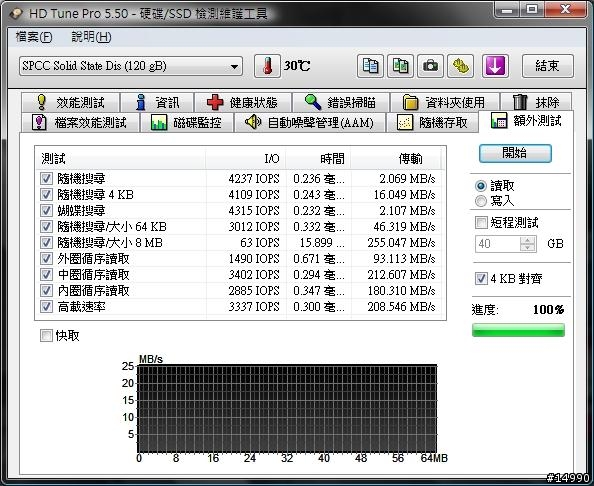Toggle the 4 KB 對齊 alignment checkbox

481,279
